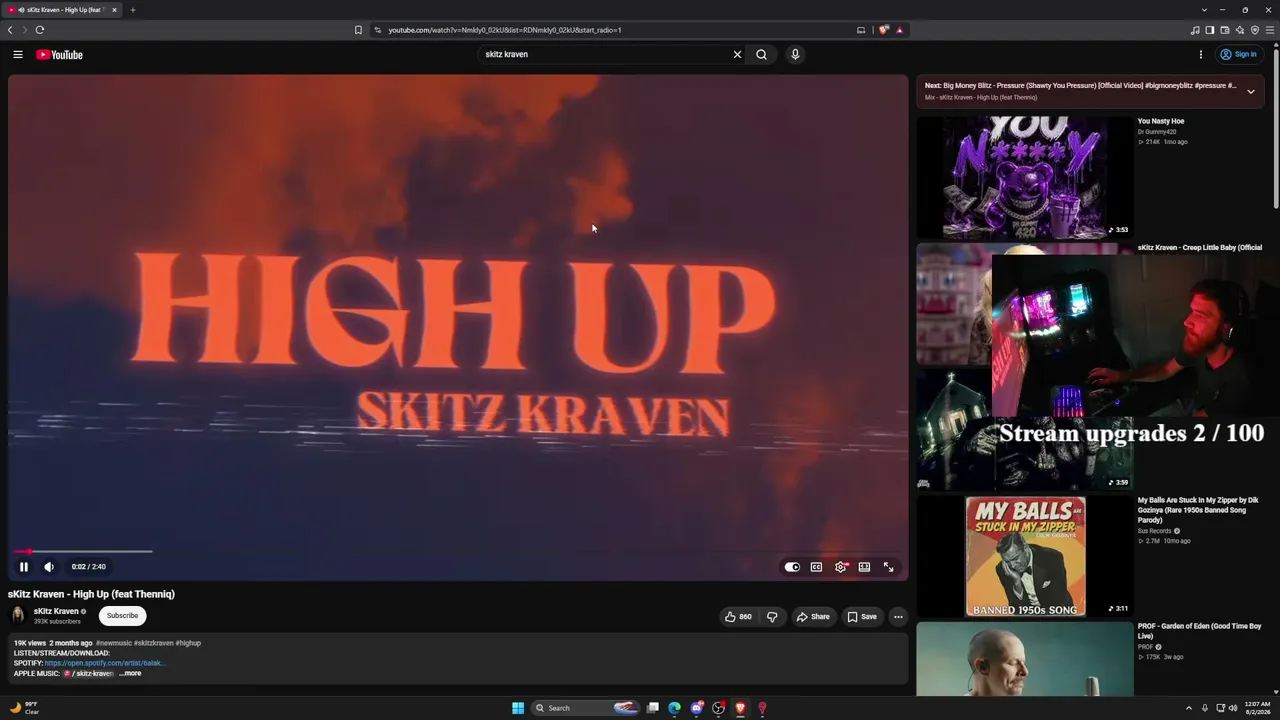Viewport: 1280px width, 720px height.
Task: Click the browser address bar URL
Action: pos(505,30)
